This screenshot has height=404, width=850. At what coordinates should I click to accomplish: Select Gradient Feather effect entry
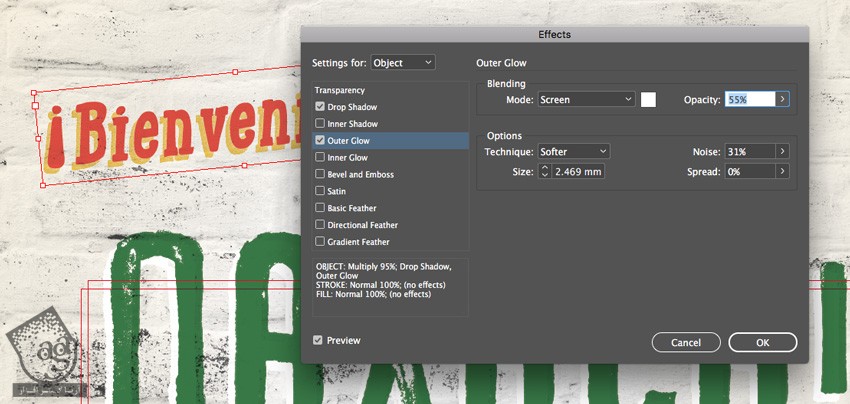358,242
